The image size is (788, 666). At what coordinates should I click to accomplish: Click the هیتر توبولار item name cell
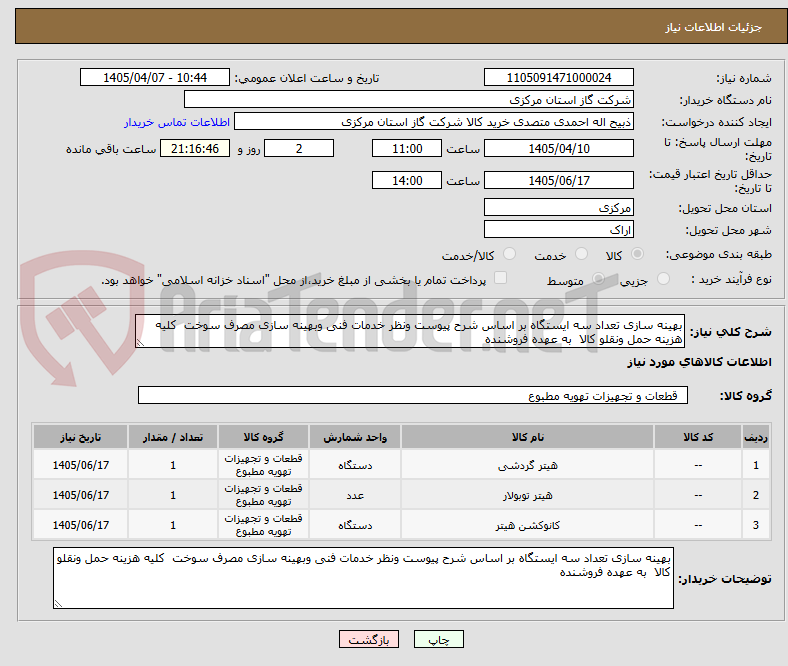click(x=527, y=495)
